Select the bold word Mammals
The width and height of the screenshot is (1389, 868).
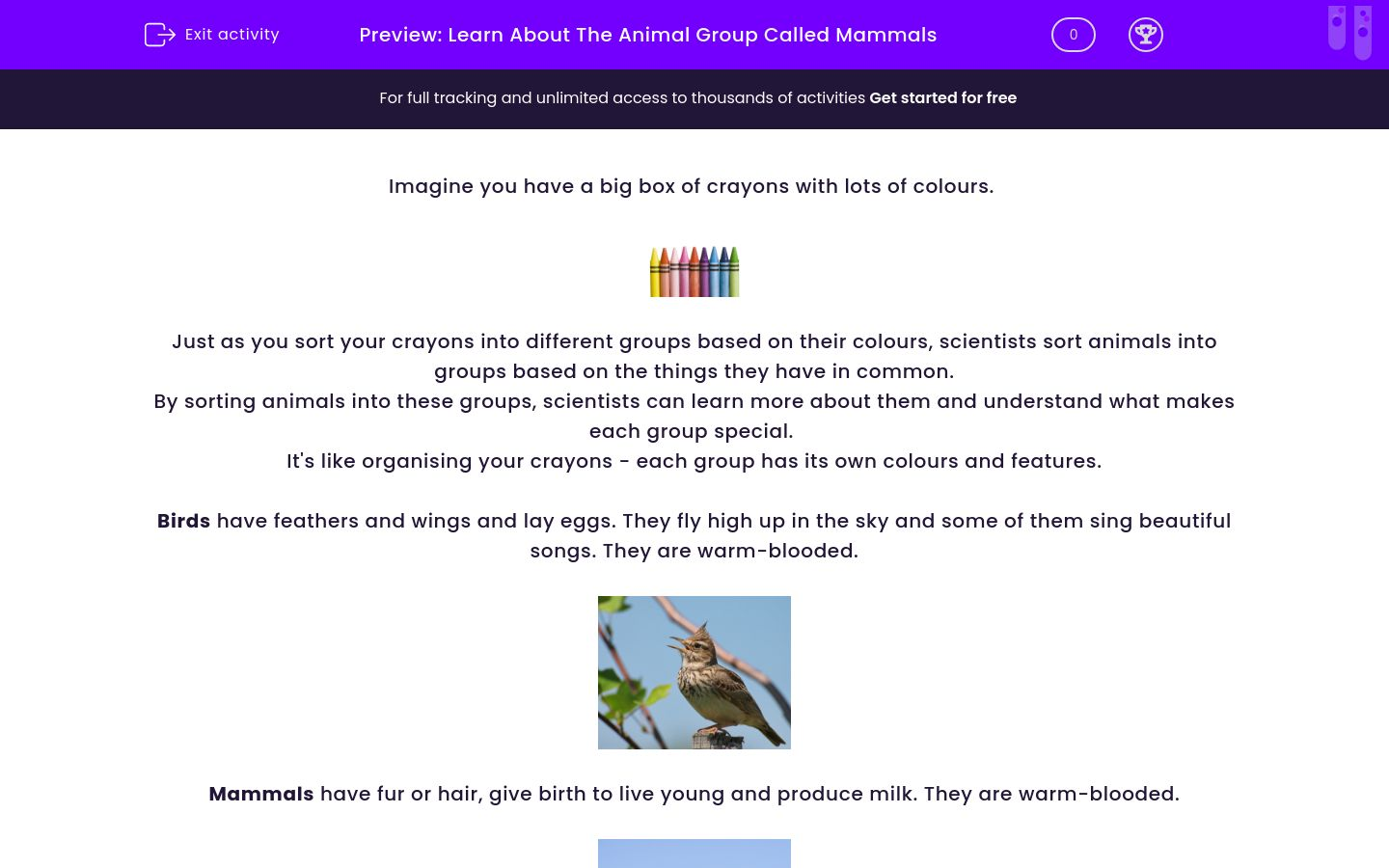[260, 794]
